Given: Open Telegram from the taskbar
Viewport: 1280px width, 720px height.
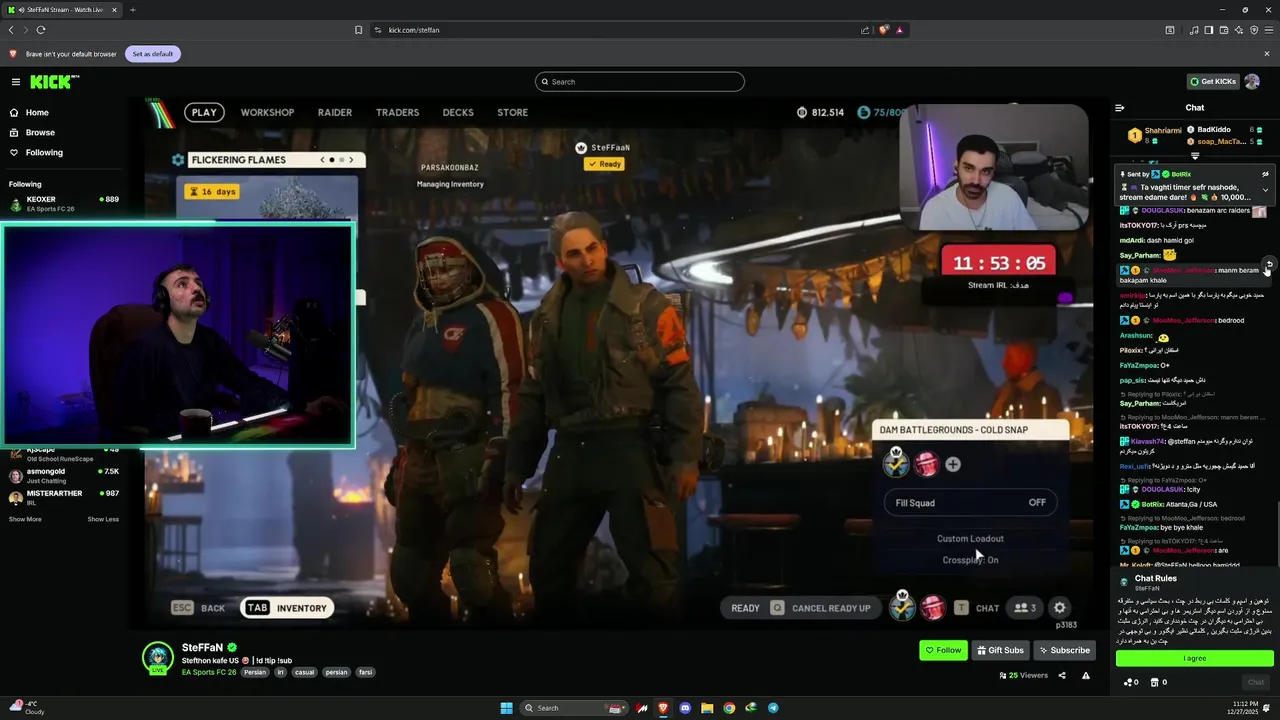Looking at the screenshot, I should coord(773,708).
